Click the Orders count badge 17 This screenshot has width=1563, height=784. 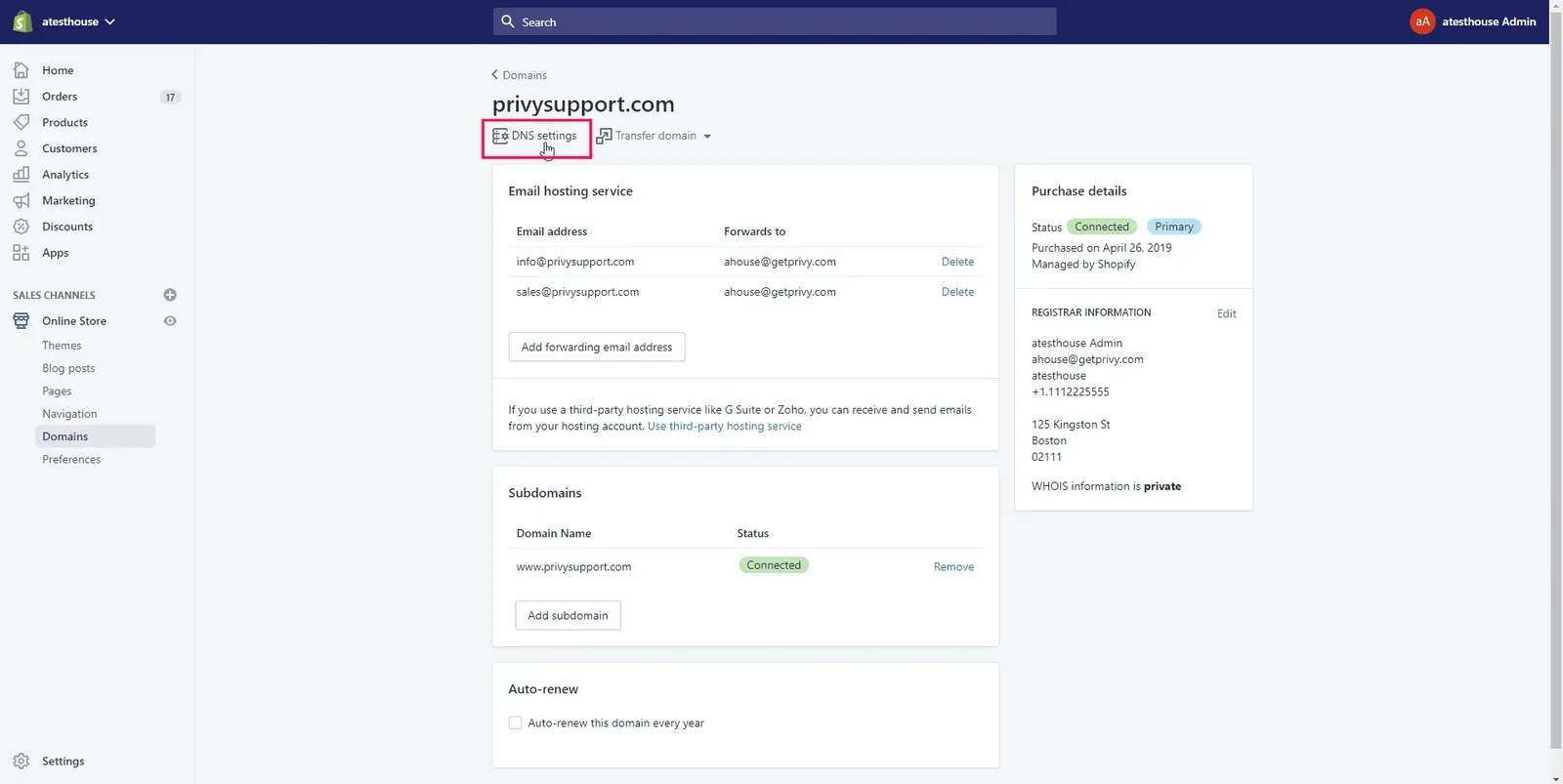(x=170, y=98)
